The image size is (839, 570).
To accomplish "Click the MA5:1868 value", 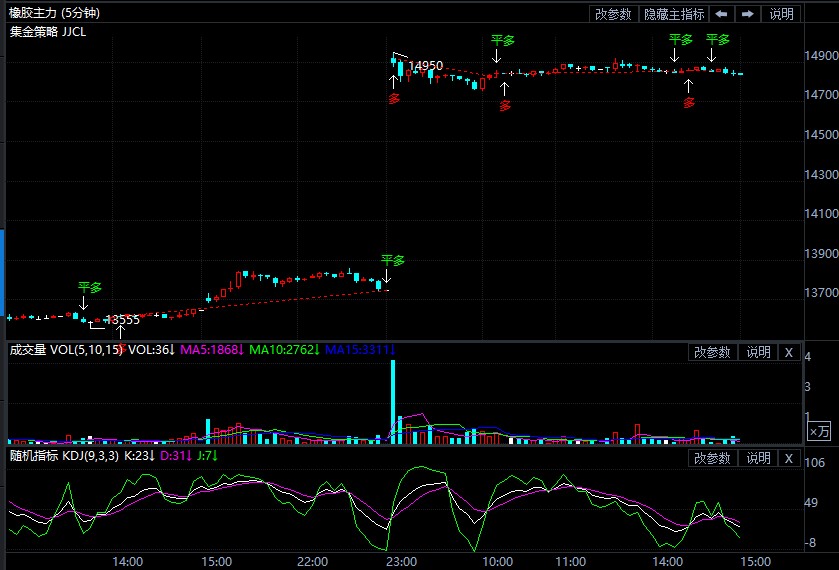I will click(212, 350).
